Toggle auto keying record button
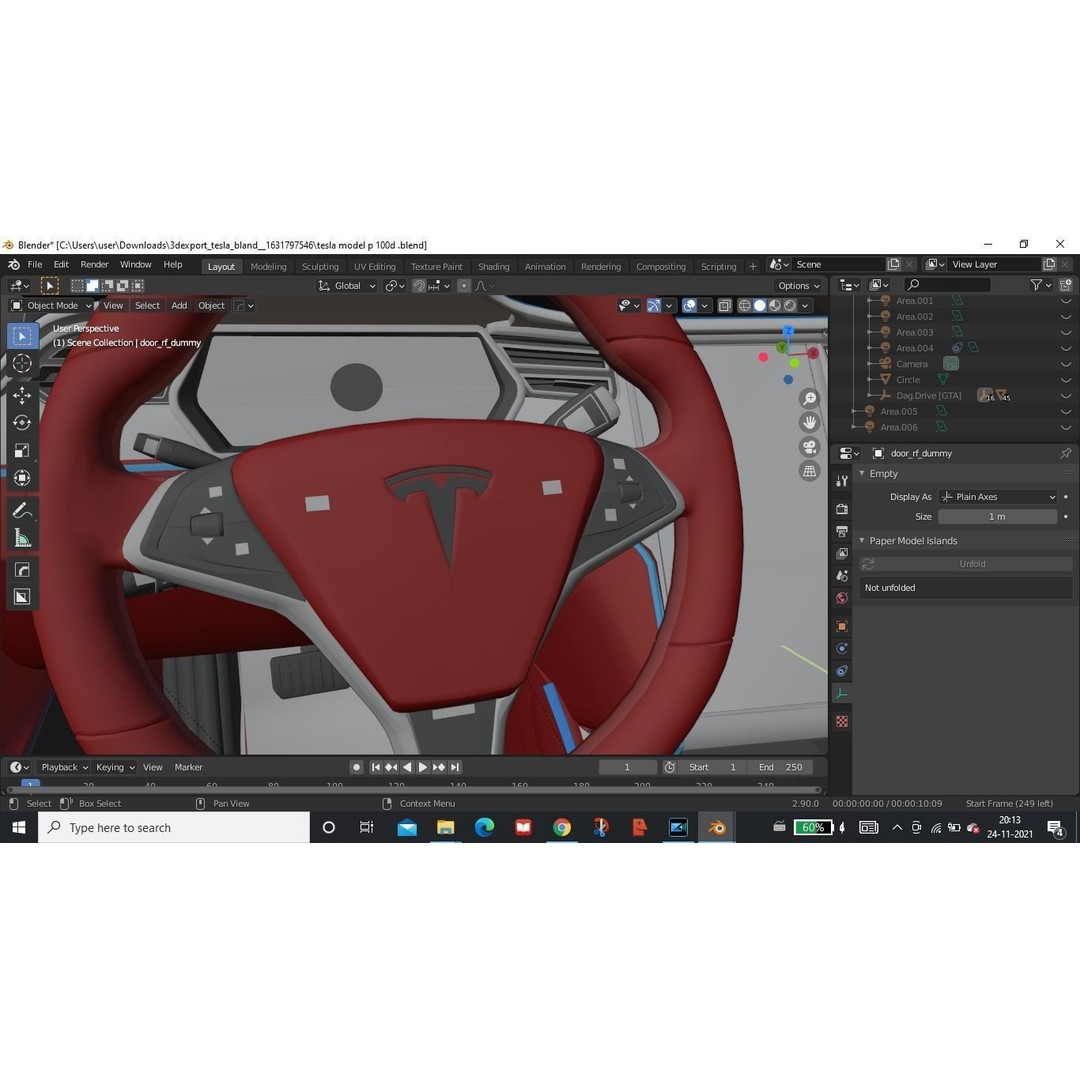The height and width of the screenshot is (1080, 1080). [356, 767]
